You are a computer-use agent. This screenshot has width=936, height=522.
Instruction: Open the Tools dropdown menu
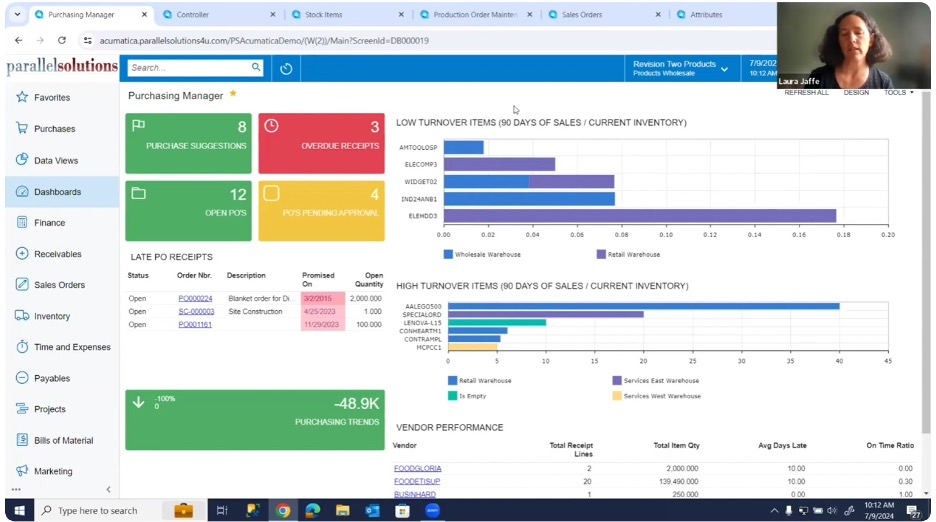tap(898, 92)
